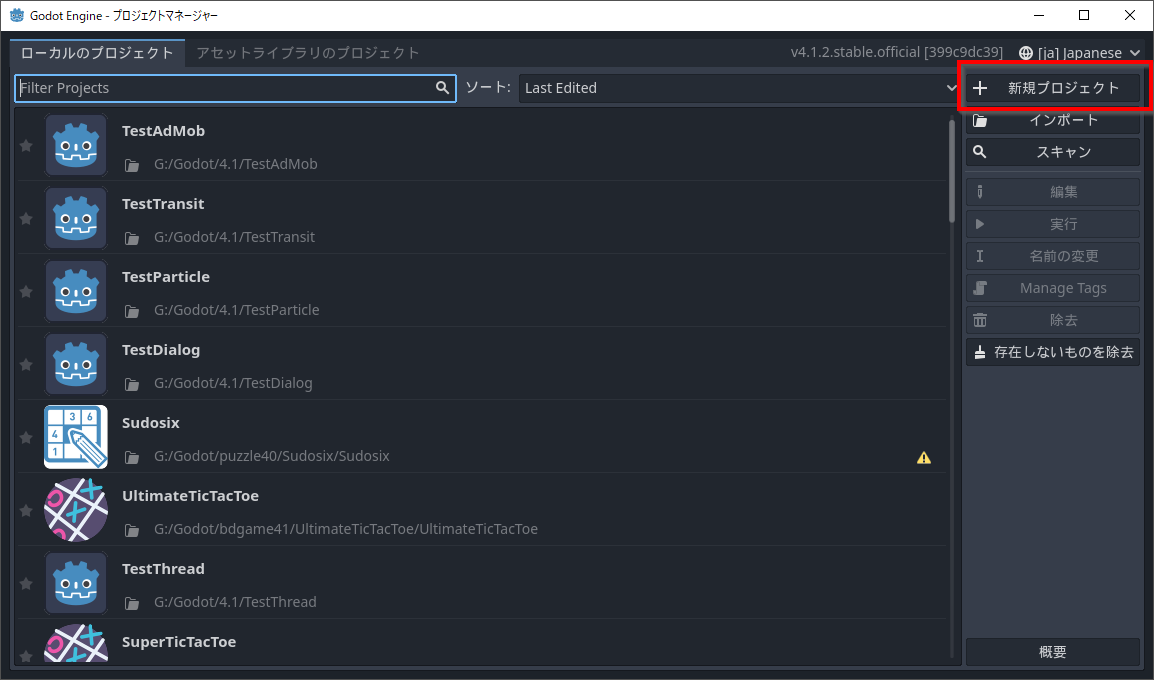Create a project with 新規プロジェクト

click(1053, 88)
